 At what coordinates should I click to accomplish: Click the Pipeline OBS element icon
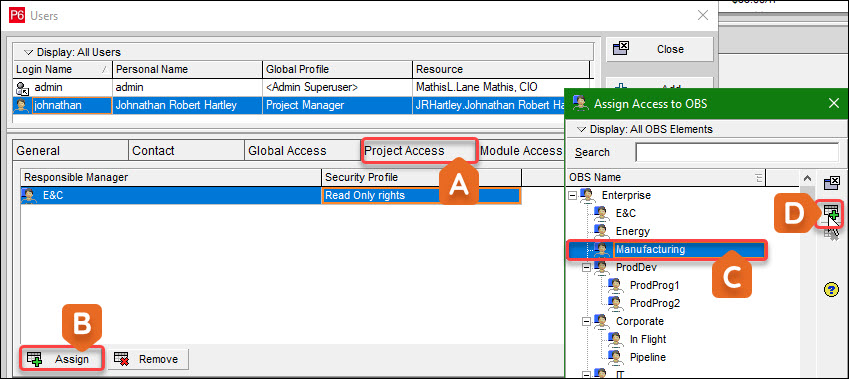click(x=615, y=357)
